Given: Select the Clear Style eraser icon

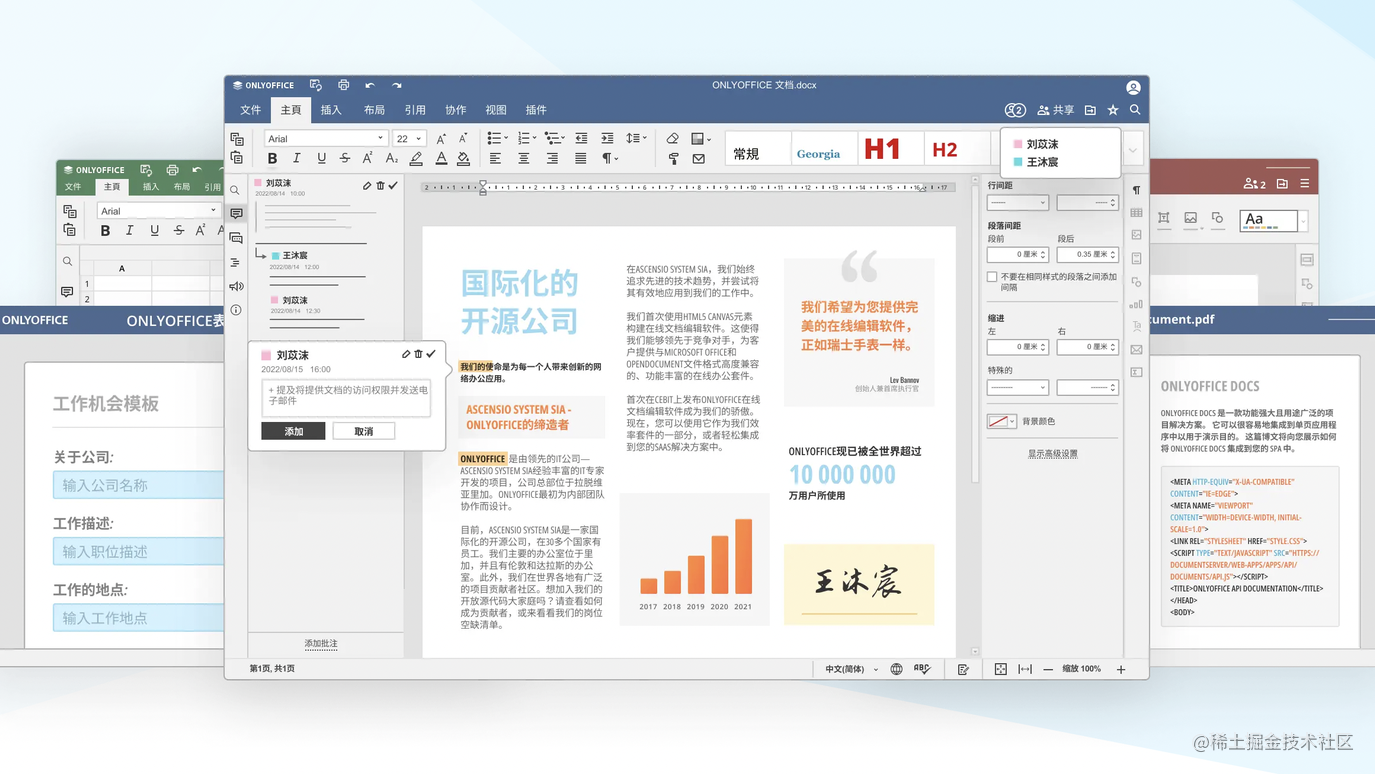Looking at the screenshot, I should pos(671,139).
